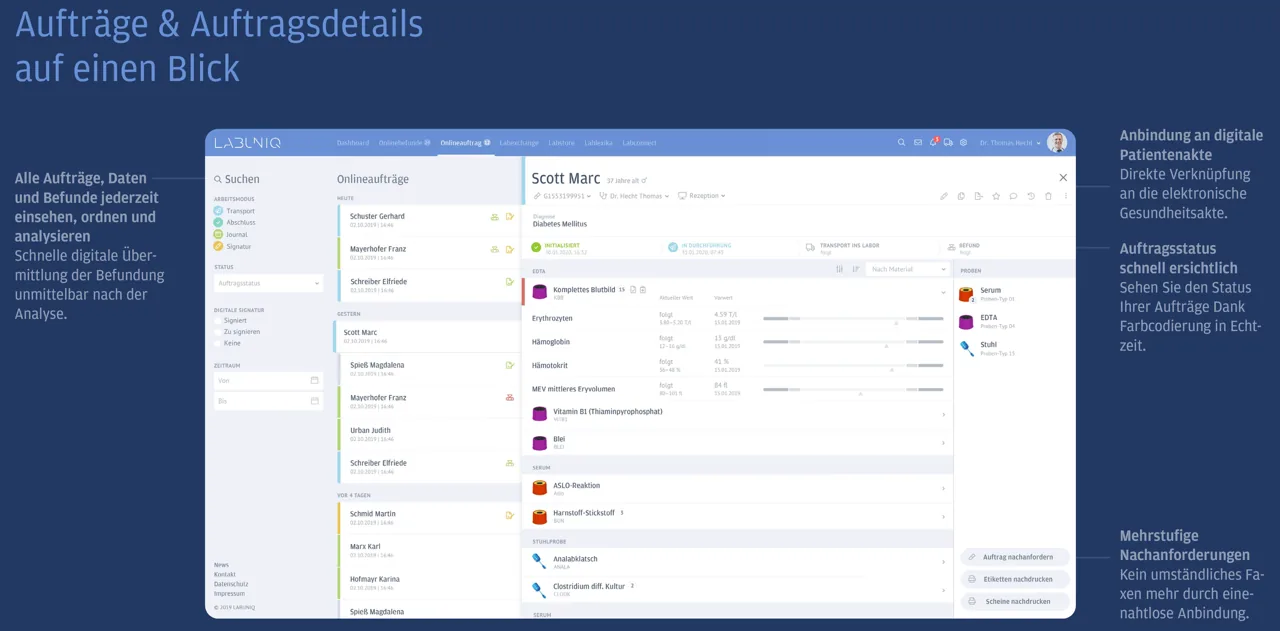Click the pencil edit icon for Scott Marc

point(944,196)
